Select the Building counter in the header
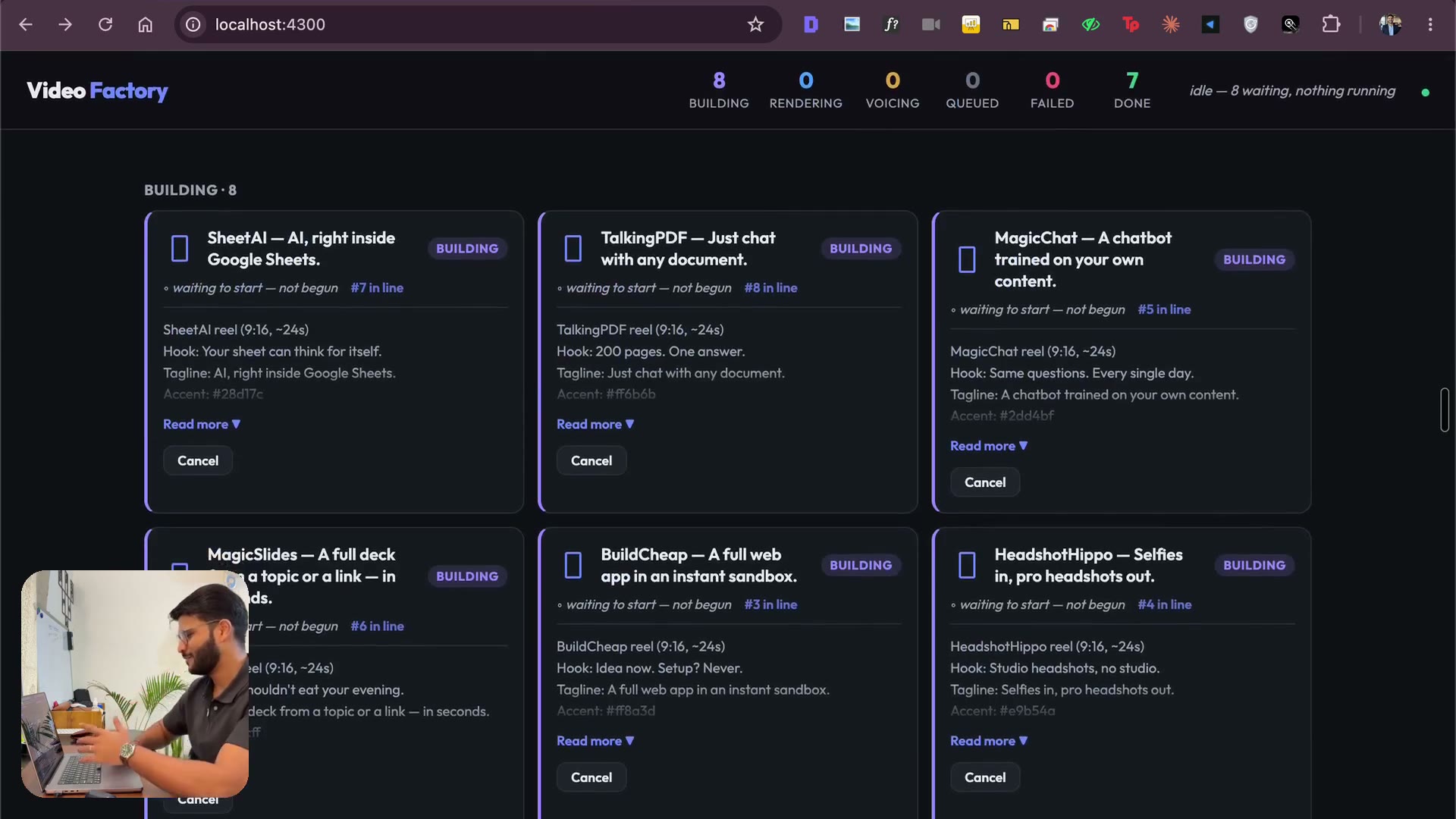 tap(719, 90)
